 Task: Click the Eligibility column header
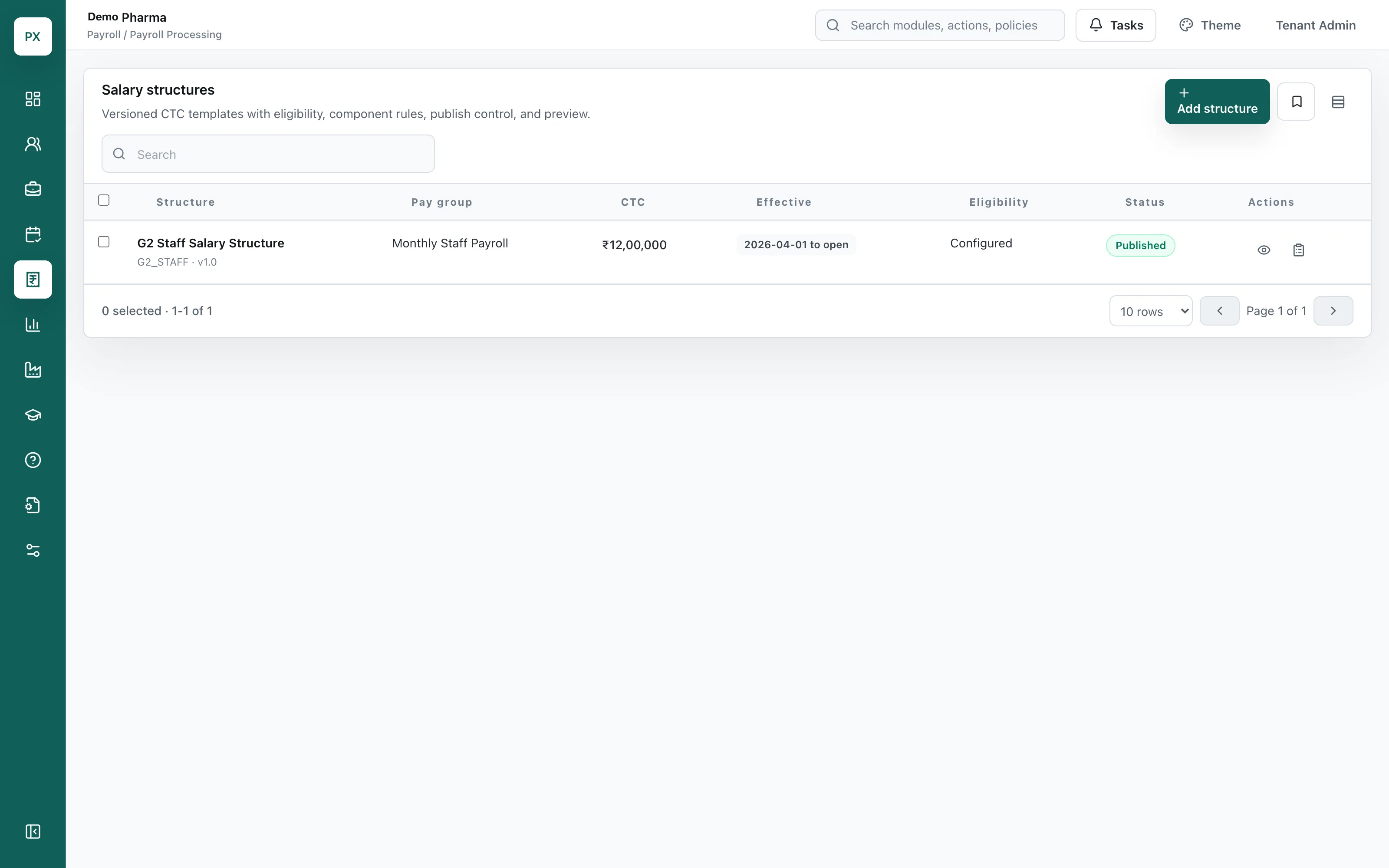(999, 202)
